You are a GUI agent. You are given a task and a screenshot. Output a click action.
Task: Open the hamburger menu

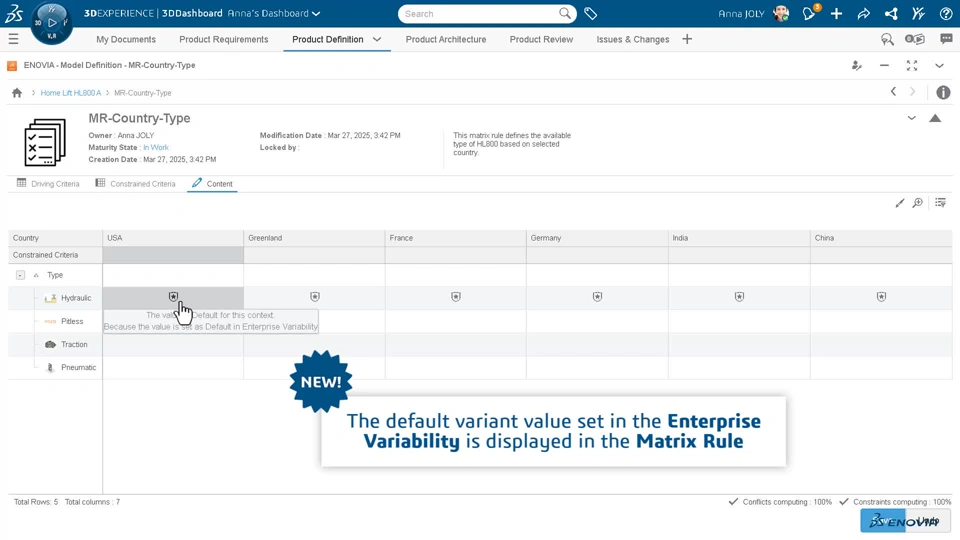tap(13, 39)
